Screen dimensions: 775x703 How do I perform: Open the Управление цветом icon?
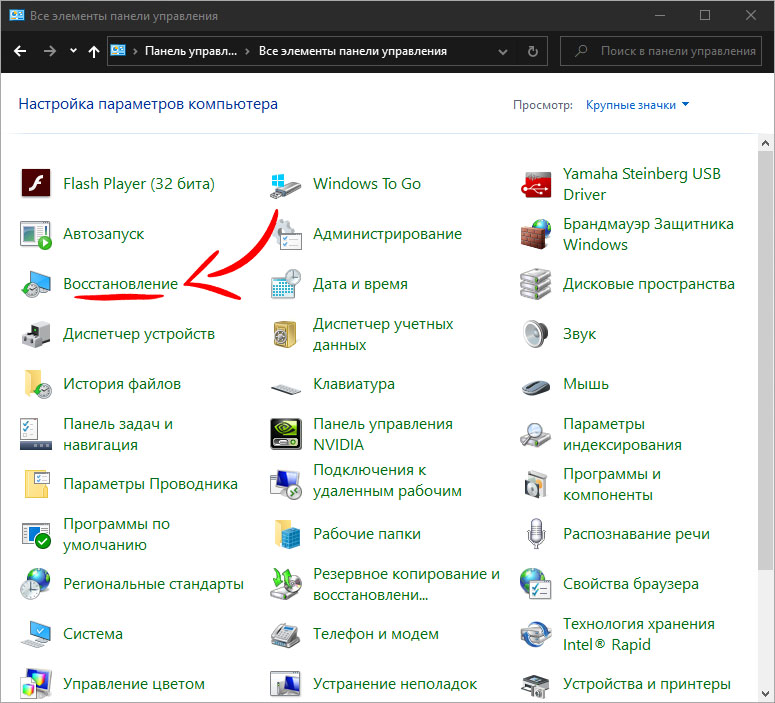(36, 684)
